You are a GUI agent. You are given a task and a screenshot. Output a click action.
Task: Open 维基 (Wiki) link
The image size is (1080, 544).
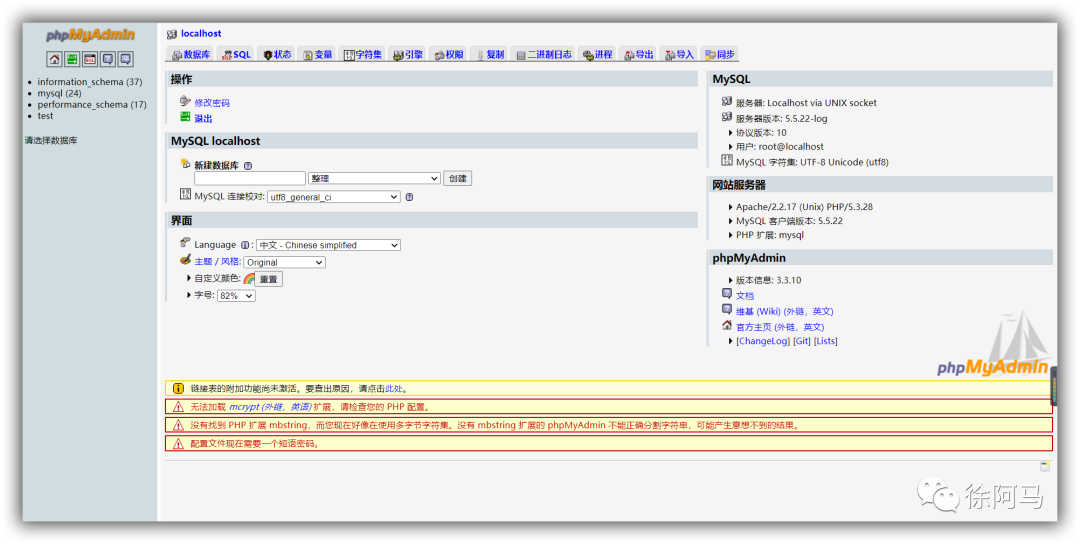tap(785, 311)
